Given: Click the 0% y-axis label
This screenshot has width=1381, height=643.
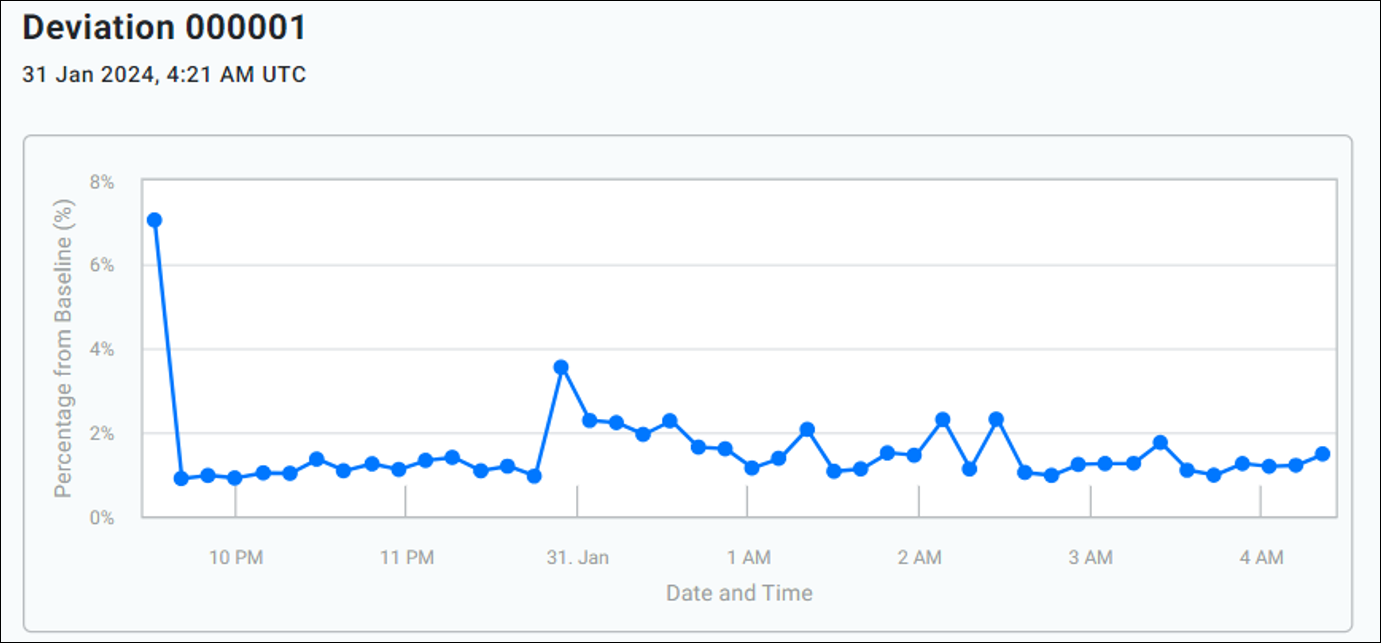Looking at the screenshot, I should pos(102,518).
